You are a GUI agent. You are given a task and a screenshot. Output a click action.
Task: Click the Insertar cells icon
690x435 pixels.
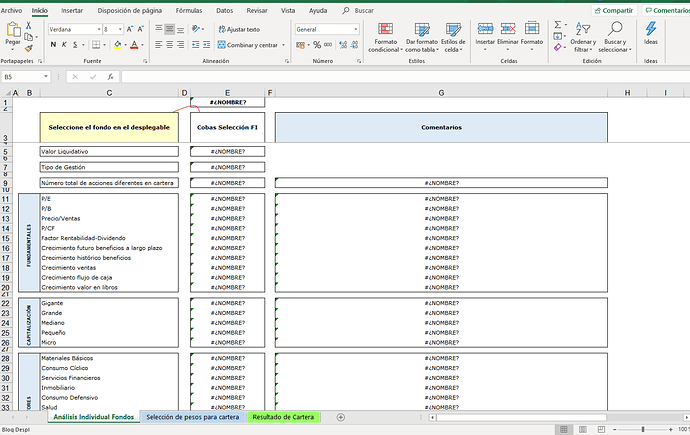pos(485,29)
